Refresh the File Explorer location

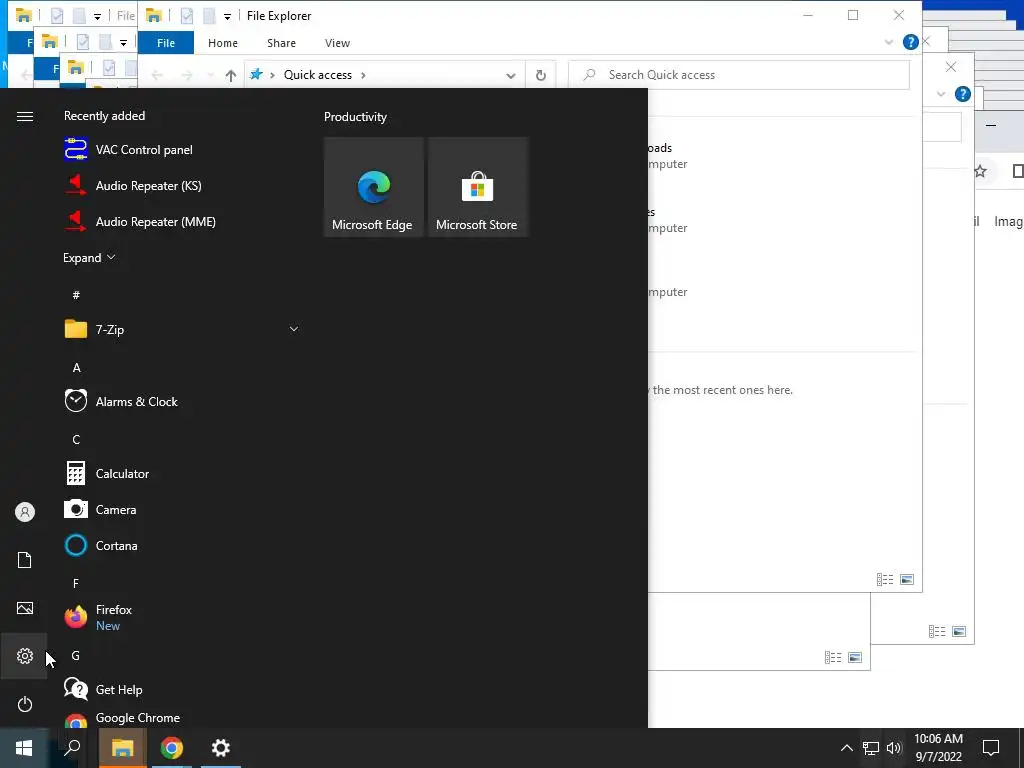541,75
